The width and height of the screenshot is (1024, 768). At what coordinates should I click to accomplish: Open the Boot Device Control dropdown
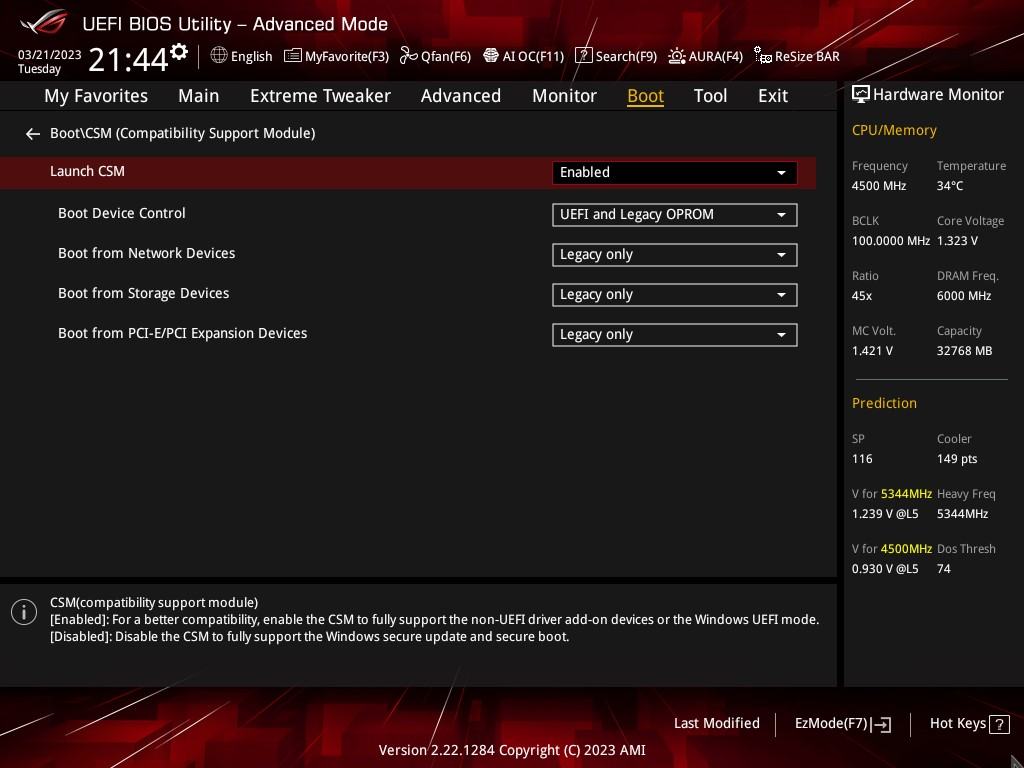[675, 215]
